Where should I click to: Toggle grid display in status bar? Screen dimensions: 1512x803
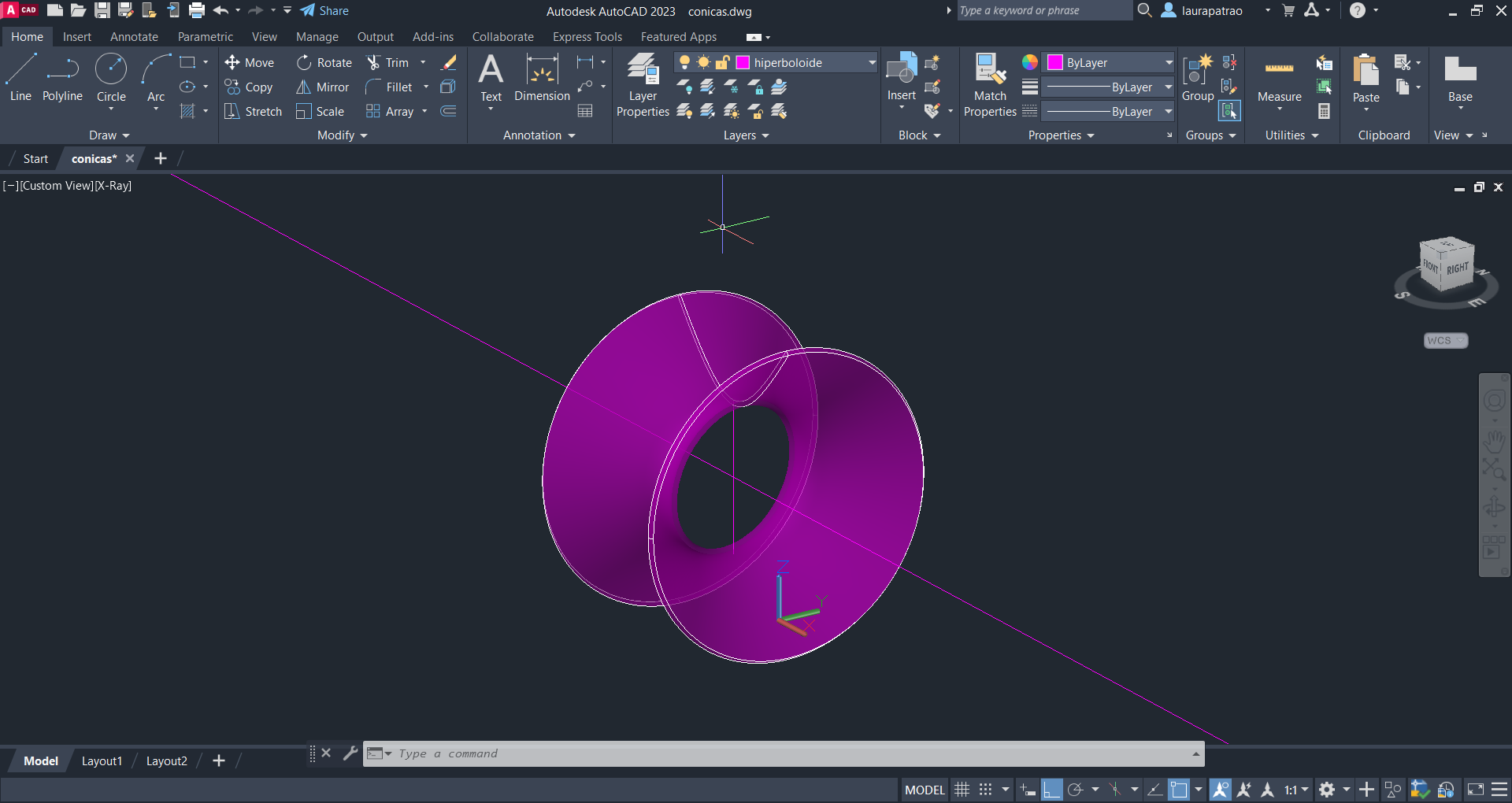point(962,790)
